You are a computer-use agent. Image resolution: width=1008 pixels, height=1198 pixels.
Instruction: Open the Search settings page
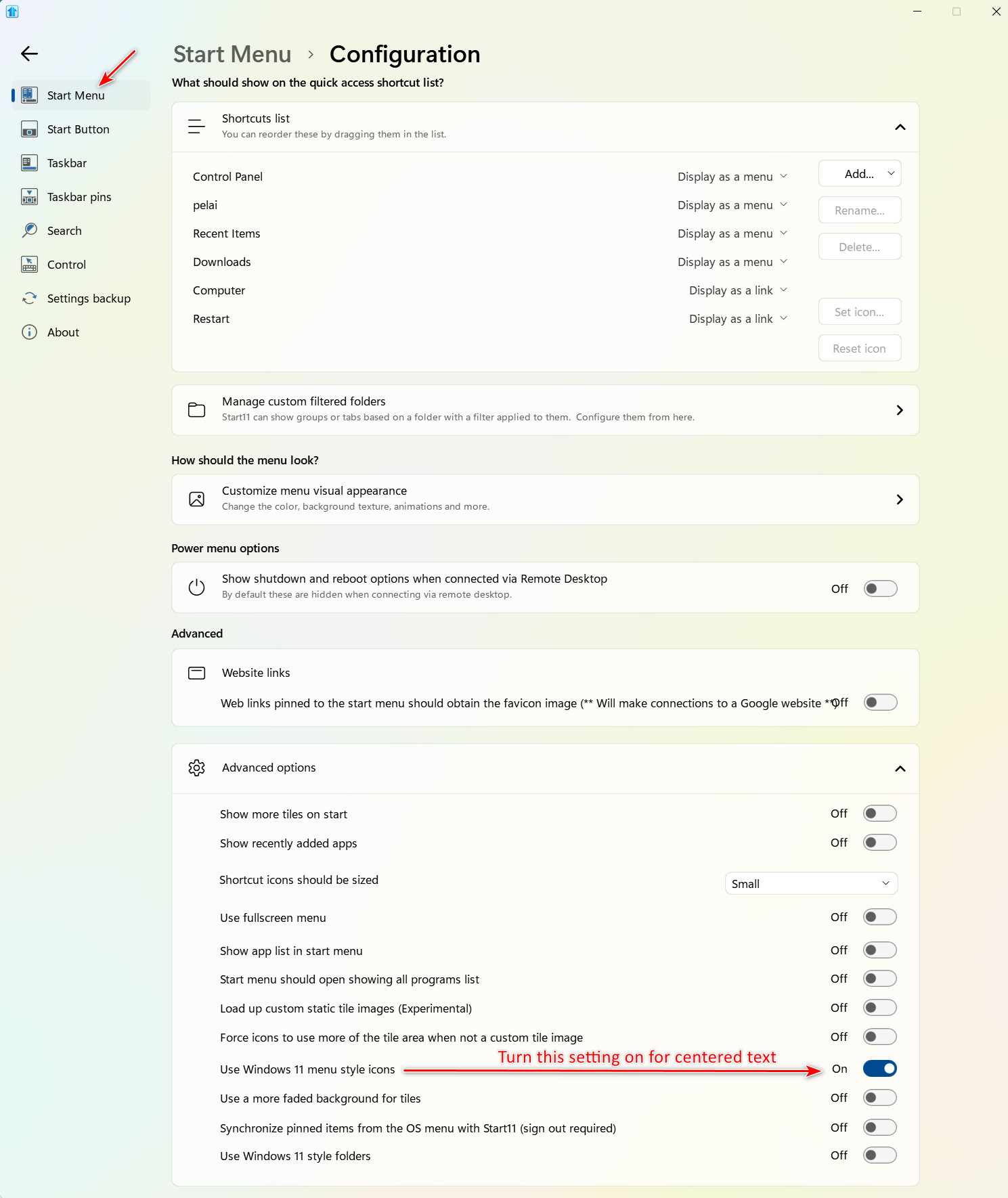(x=81, y=231)
